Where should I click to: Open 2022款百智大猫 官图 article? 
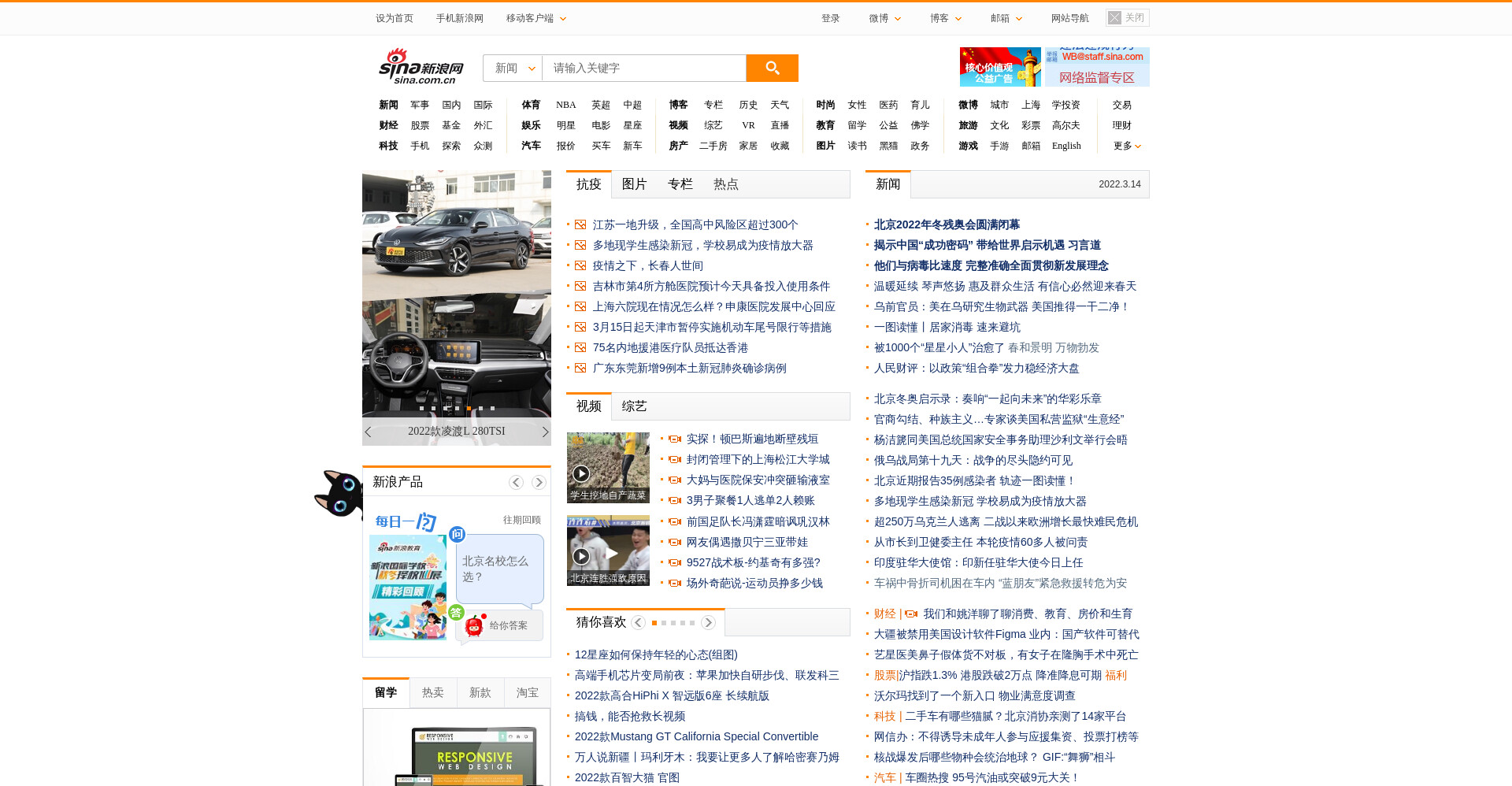627,778
